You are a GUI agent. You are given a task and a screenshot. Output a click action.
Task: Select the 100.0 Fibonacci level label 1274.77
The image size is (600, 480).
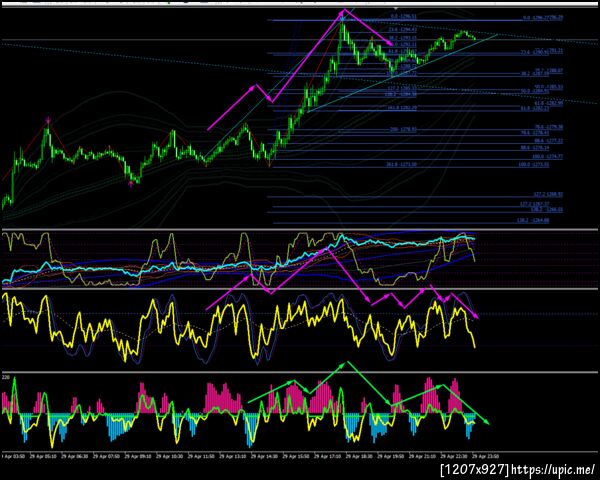click(547, 157)
